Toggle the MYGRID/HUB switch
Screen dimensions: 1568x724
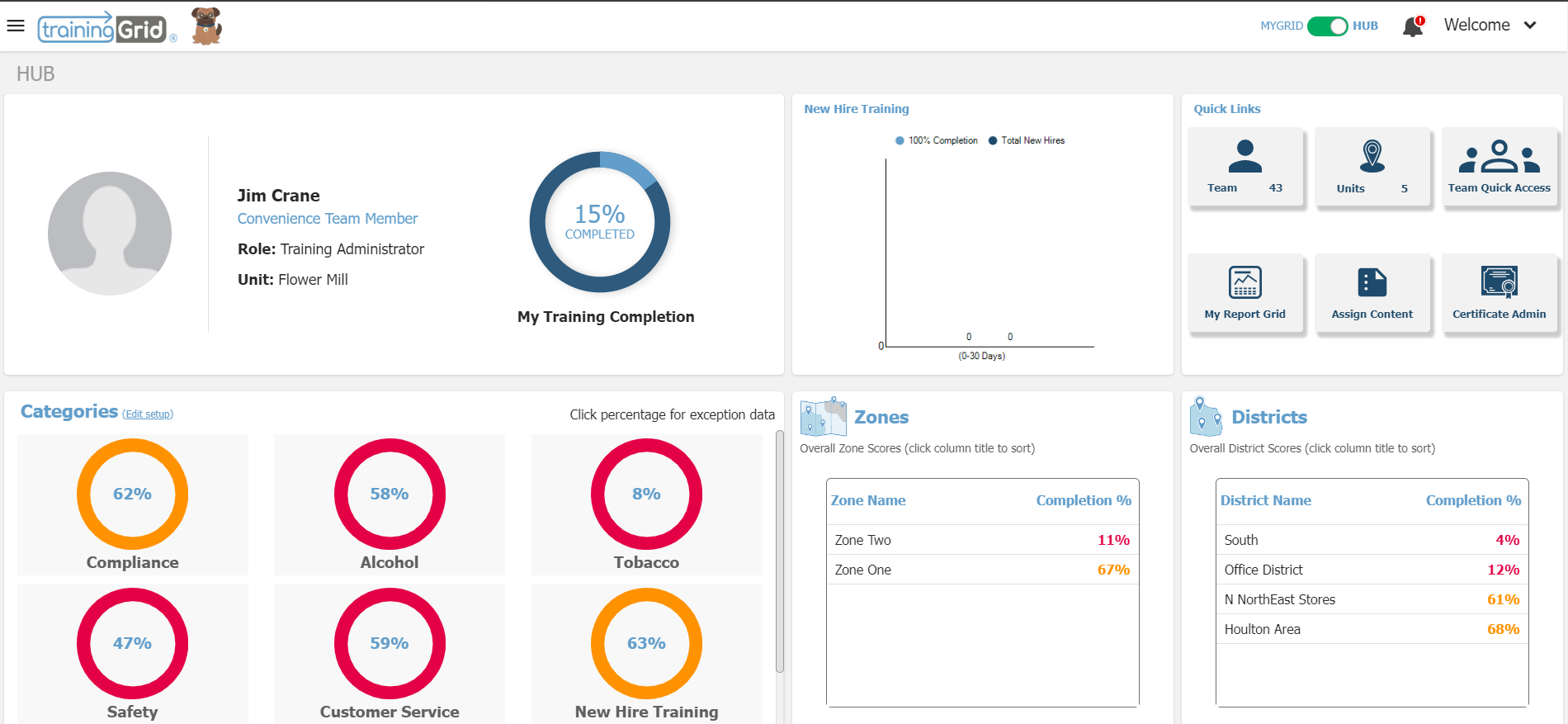(1327, 26)
